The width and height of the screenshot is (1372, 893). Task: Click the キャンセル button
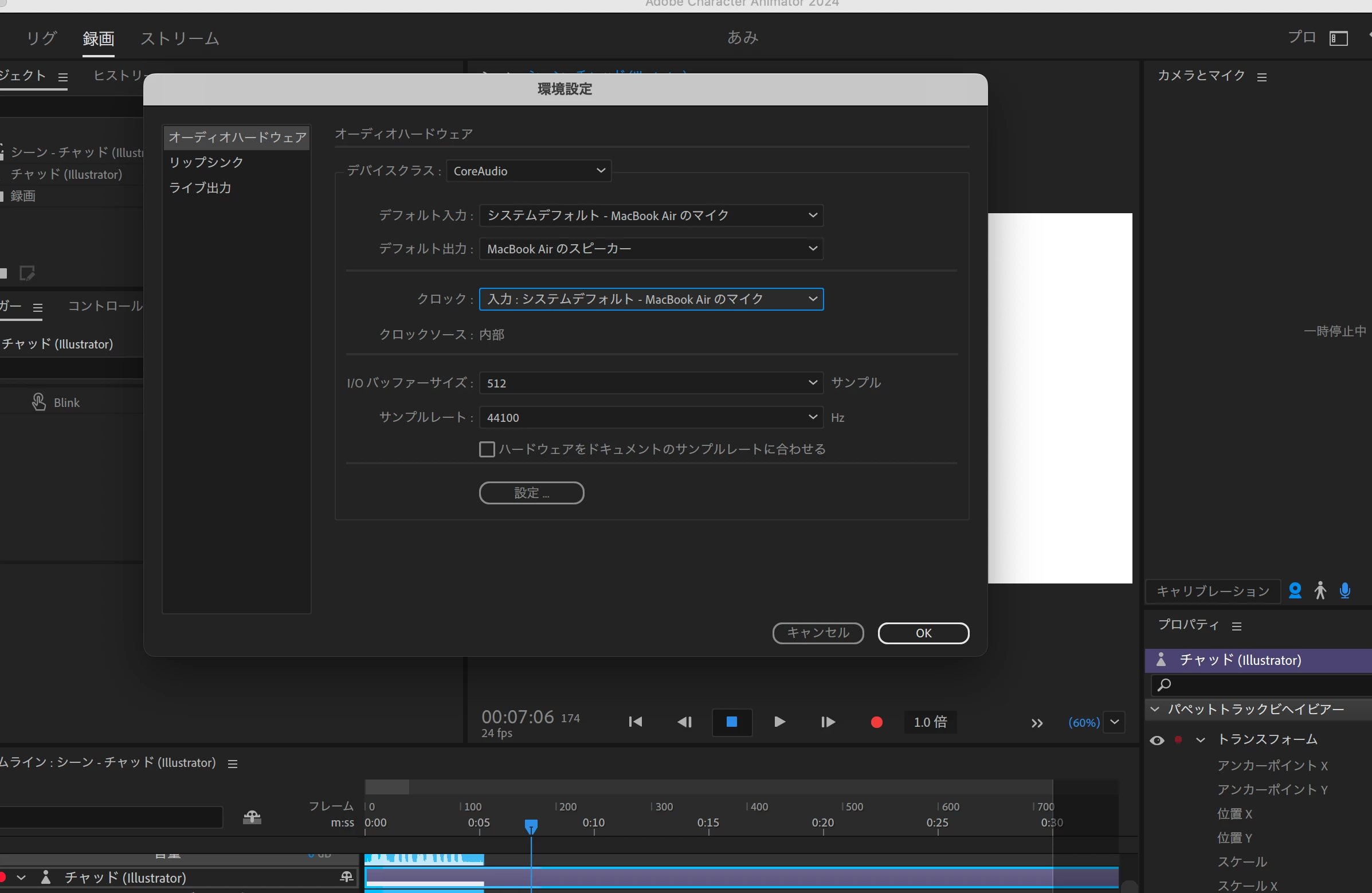817,633
